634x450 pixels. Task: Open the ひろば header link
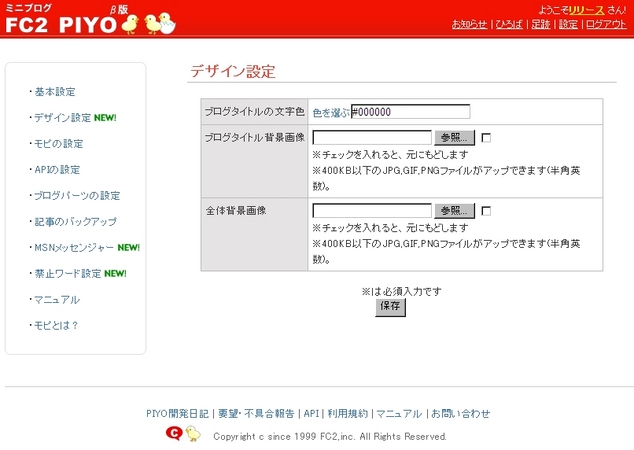tap(509, 24)
